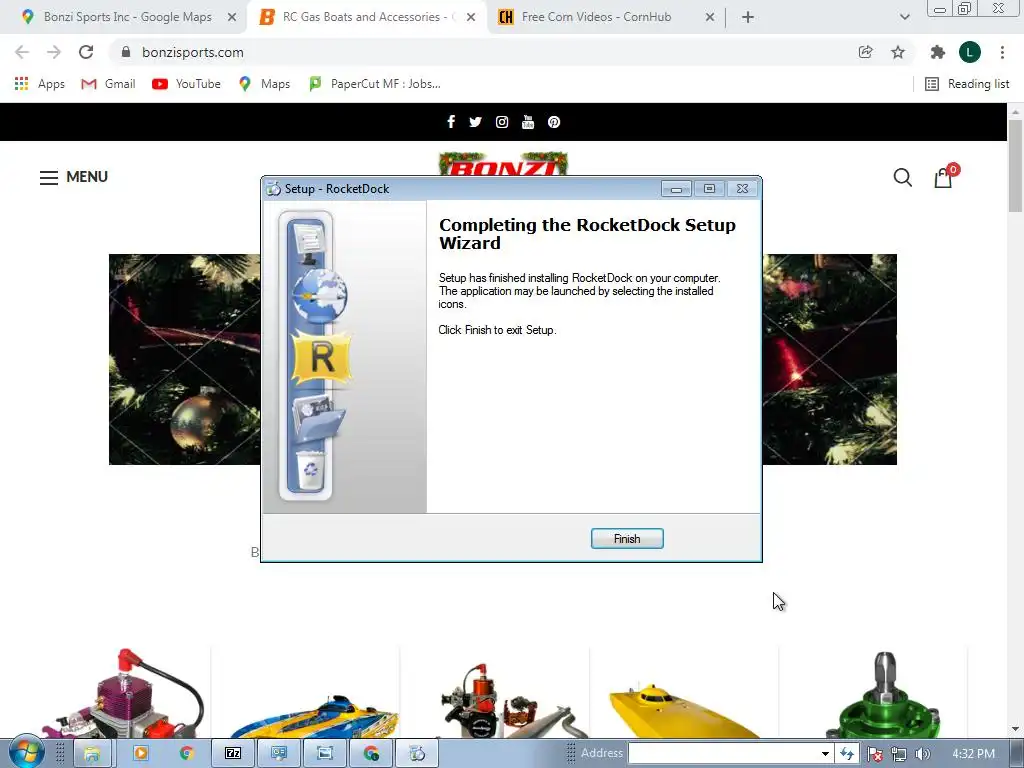Image resolution: width=1024 pixels, height=768 pixels.
Task: Open the Chrome extensions puzzle icon
Action: tap(938, 52)
